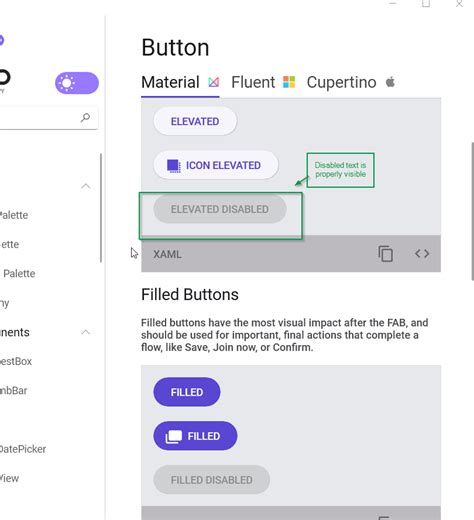Click into the sidebar search field
474x520 pixels.
tap(48, 118)
